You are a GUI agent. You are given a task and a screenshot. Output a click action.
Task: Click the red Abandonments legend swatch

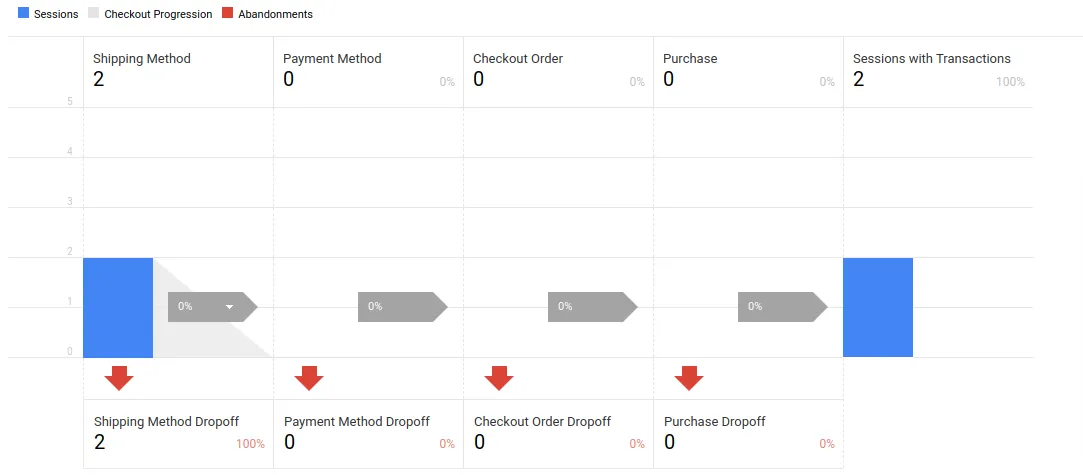pos(227,14)
